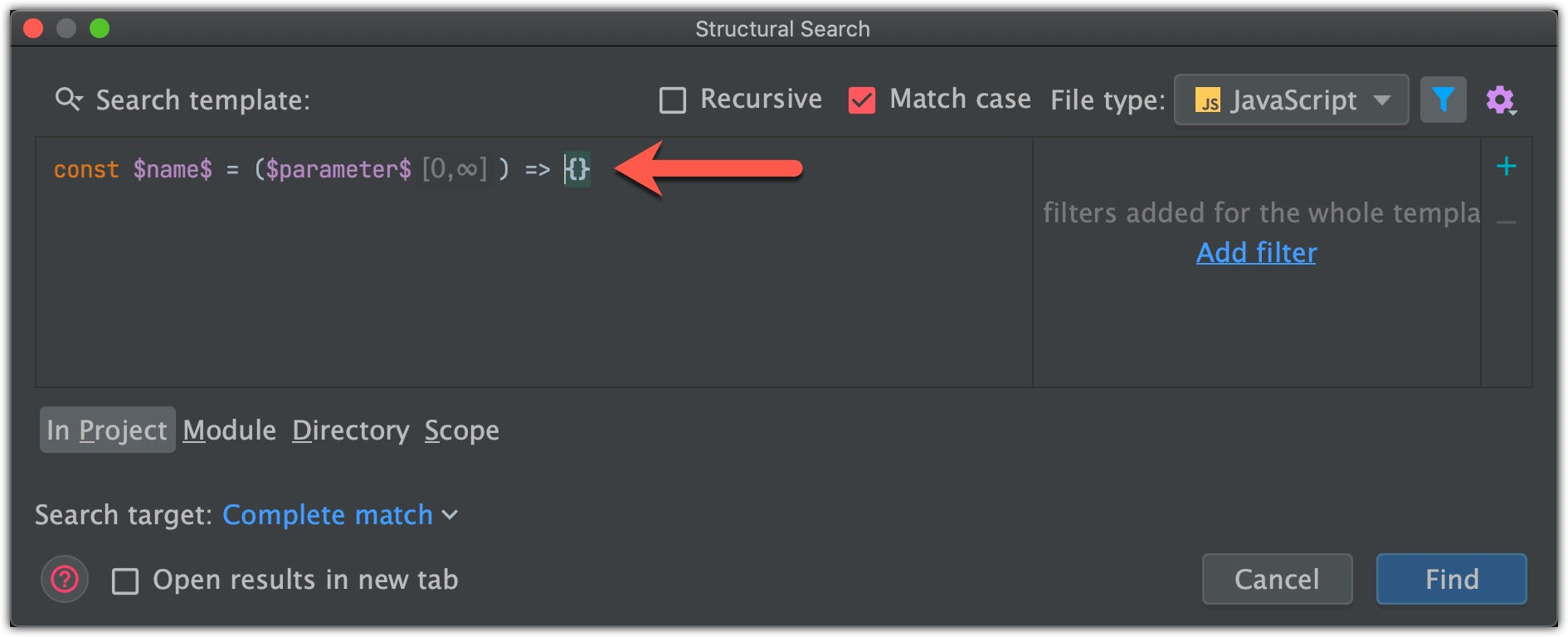This screenshot has height=637, width=1568.
Task: Uncheck the Match case checkbox
Action: point(862,100)
